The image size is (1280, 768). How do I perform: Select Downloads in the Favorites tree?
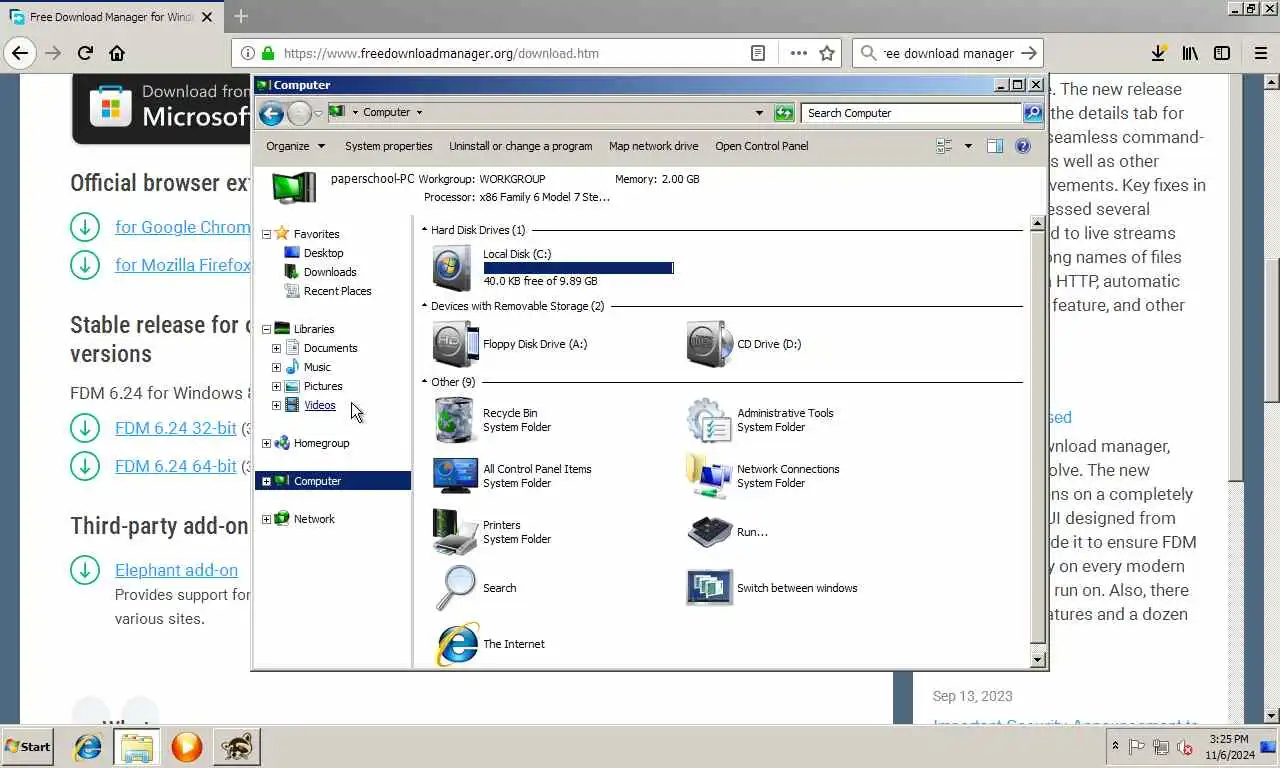(330, 272)
